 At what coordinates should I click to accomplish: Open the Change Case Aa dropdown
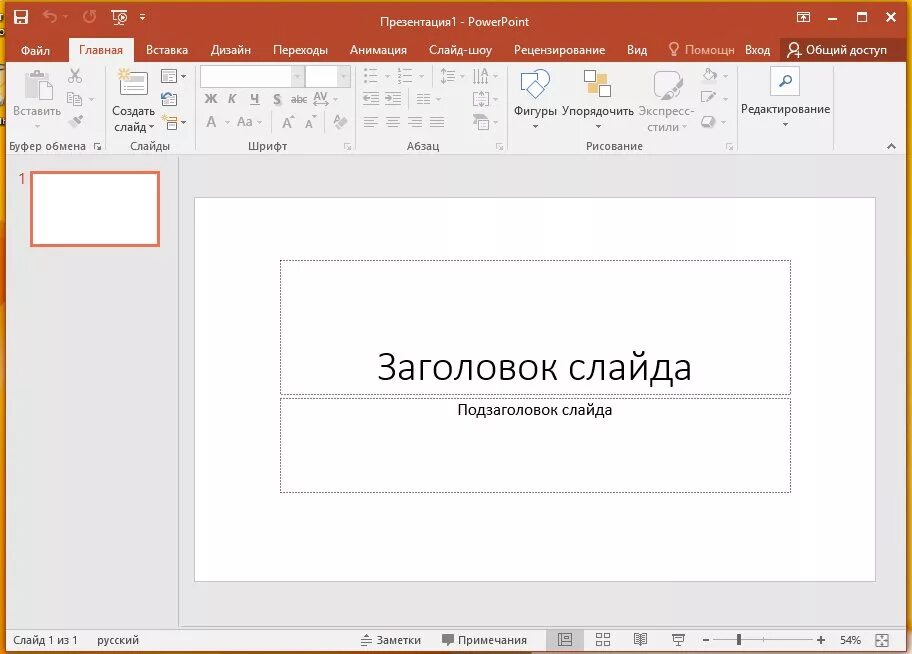coord(250,122)
